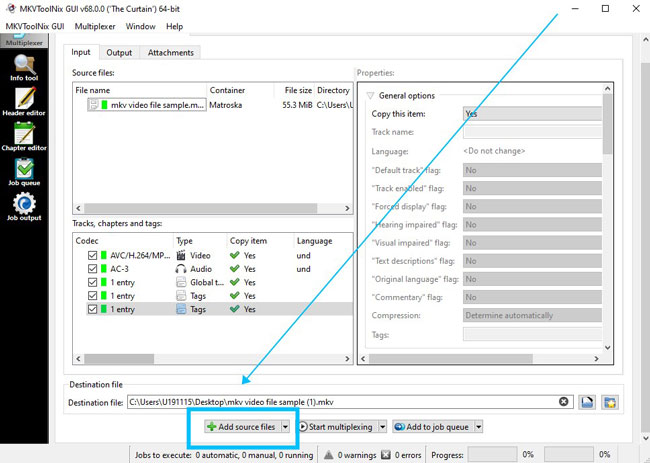
Task: Click the Codec column header
Action: [123, 241]
